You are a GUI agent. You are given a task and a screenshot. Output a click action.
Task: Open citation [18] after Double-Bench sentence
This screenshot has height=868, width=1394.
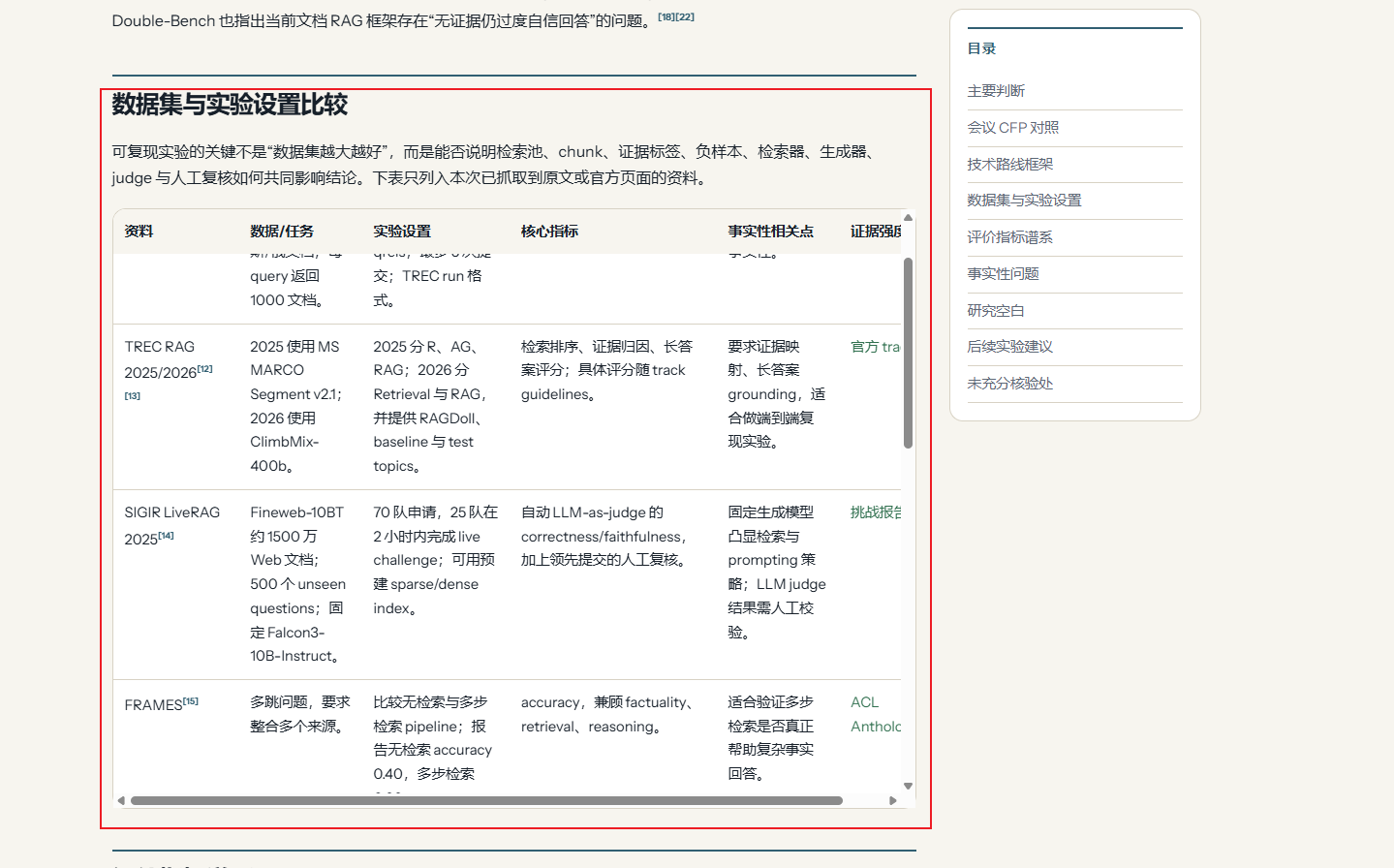pos(666,16)
